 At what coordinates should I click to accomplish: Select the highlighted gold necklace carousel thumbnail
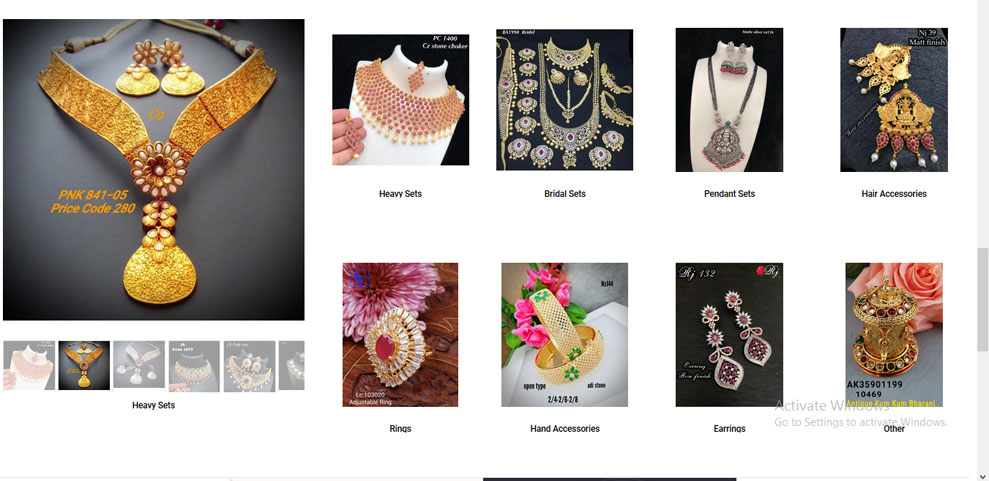click(x=84, y=366)
